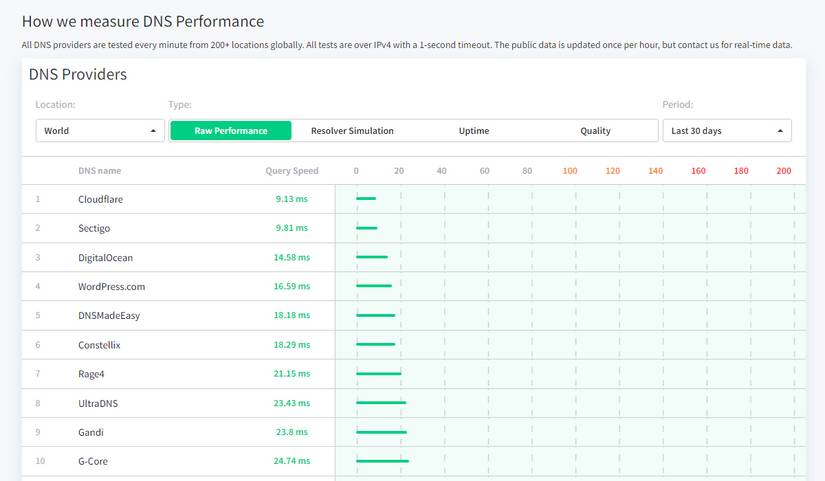Click the Cloudflare speed bar
The height and width of the screenshot is (481, 825).
click(366, 198)
